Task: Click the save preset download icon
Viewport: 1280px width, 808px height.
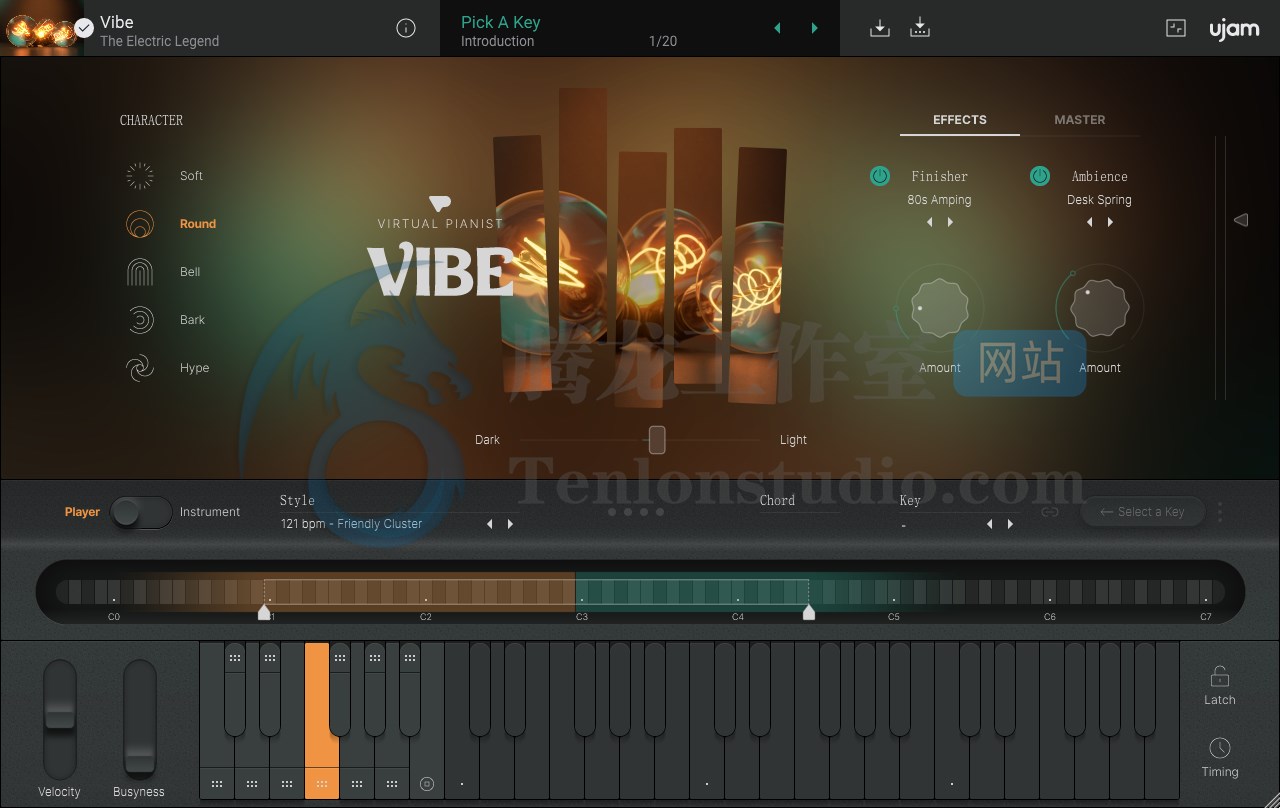Action: click(x=880, y=28)
